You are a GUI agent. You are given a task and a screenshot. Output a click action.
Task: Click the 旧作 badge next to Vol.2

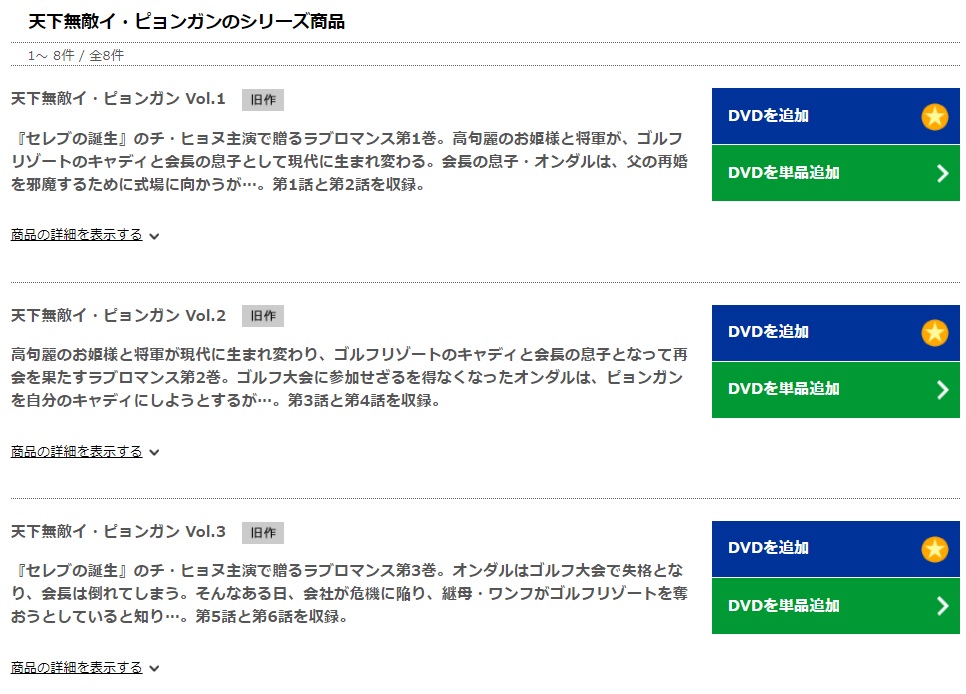click(x=263, y=316)
